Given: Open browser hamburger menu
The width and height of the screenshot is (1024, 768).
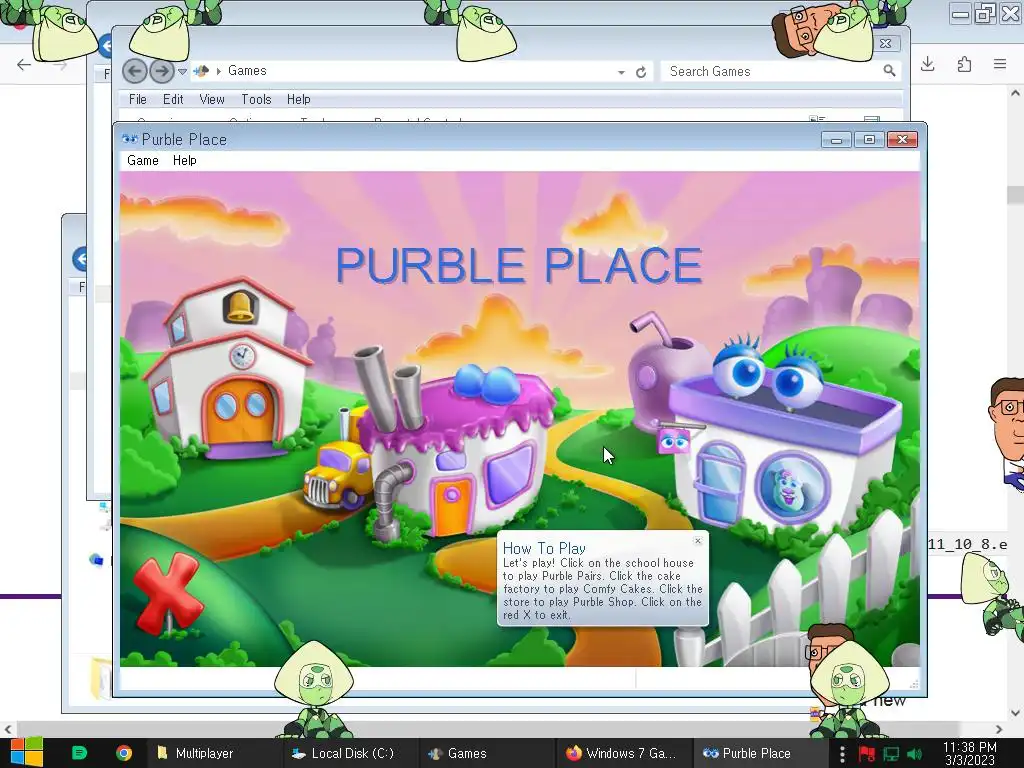Looking at the screenshot, I should coord(1000,64).
